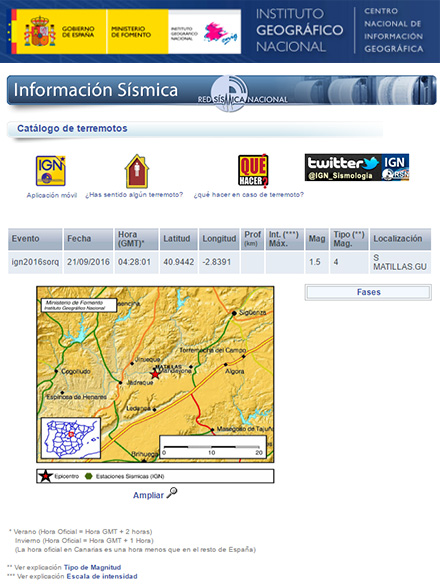Click the Ampliar link below the map
Screen dimensions: 440x584
148,495
